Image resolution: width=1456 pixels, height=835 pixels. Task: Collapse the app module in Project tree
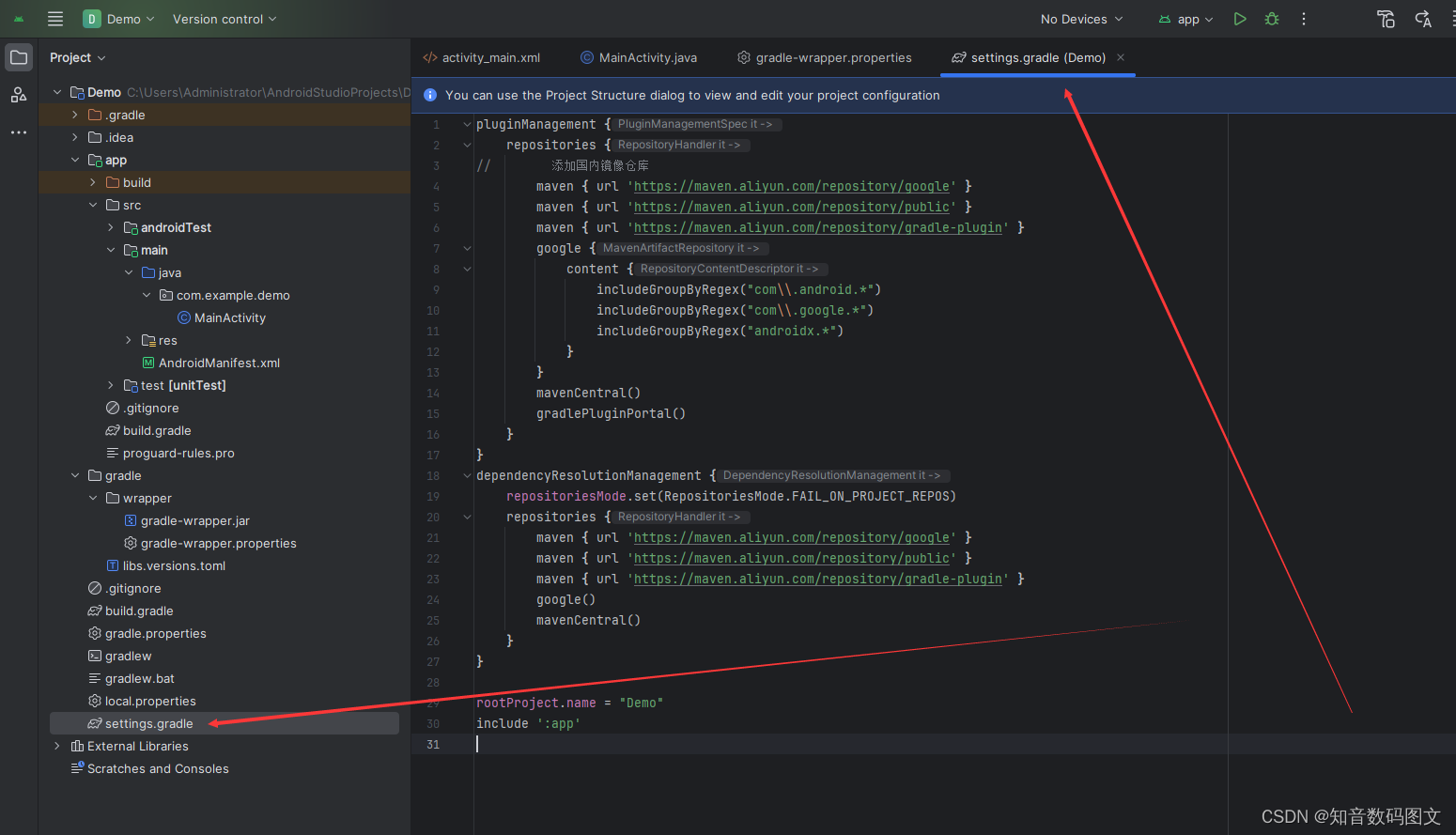pos(76,160)
